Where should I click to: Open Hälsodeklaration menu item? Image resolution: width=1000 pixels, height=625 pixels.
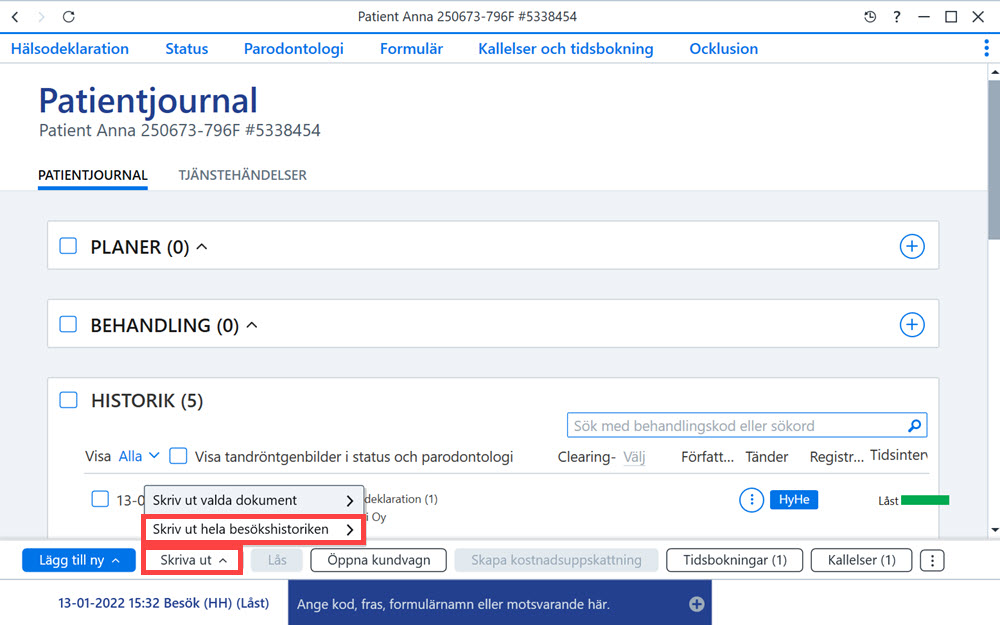tap(70, 48)
